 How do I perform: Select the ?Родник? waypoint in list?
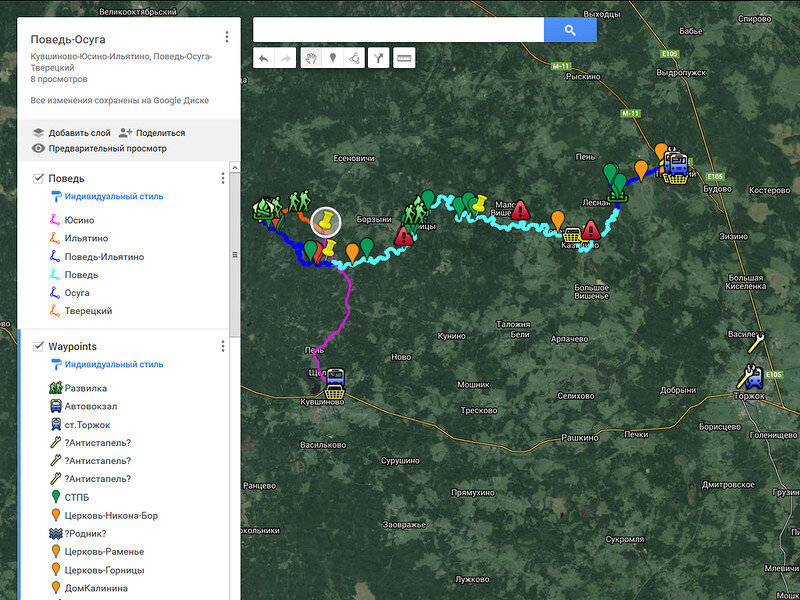coord(85,534)
